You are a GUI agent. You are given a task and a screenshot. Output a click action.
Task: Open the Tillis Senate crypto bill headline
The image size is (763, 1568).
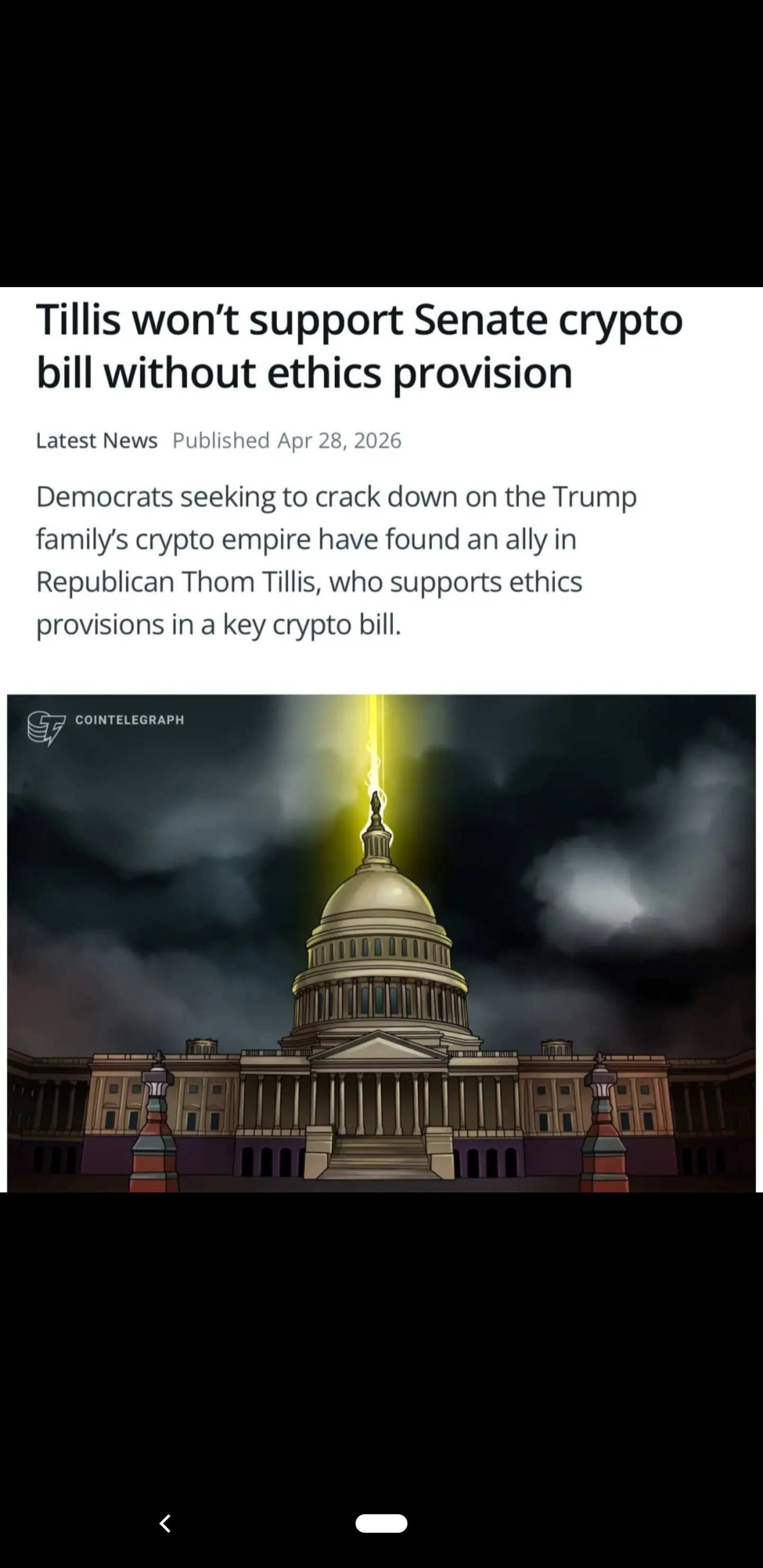(359, 346)
